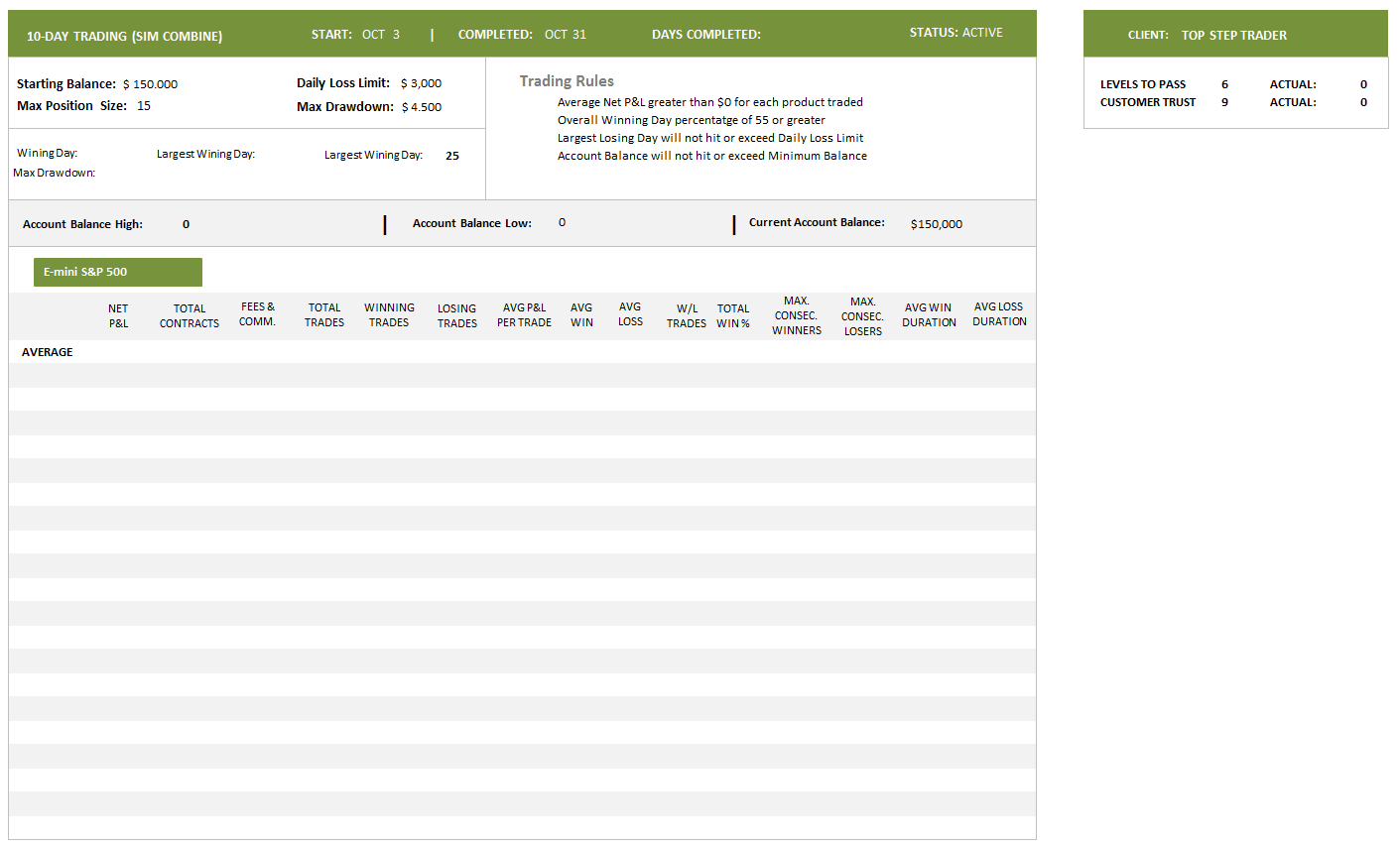This screenshot has width=1400, height=850.
Task: Click the 'MAX. CONSEC. WINNERS' column header
Action: [x=797, y=315]
